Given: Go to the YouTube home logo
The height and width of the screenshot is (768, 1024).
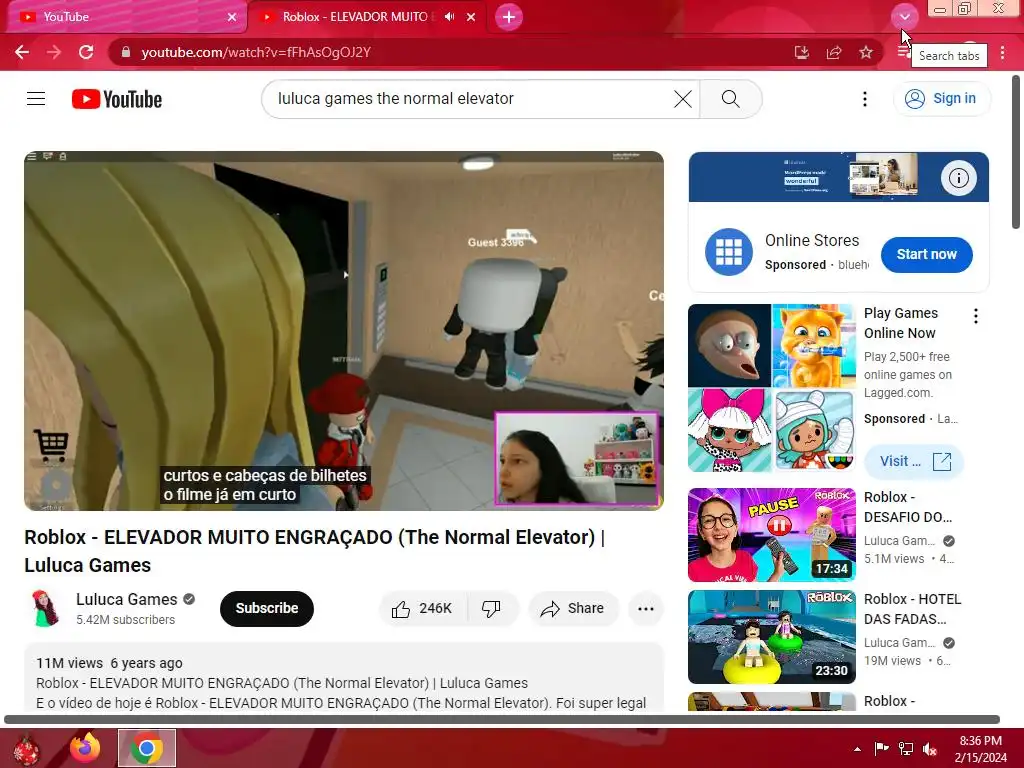Looking at the screenshot, I should click(x=117, y=99).
